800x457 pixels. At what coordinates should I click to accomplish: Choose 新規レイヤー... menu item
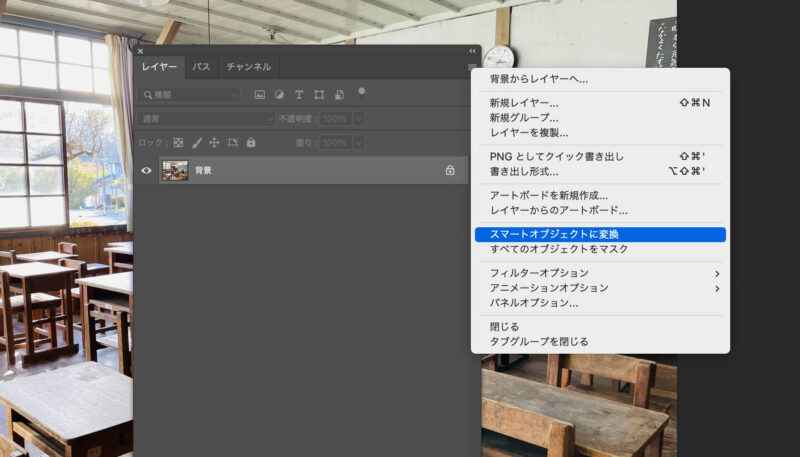(x=600, y=103)
